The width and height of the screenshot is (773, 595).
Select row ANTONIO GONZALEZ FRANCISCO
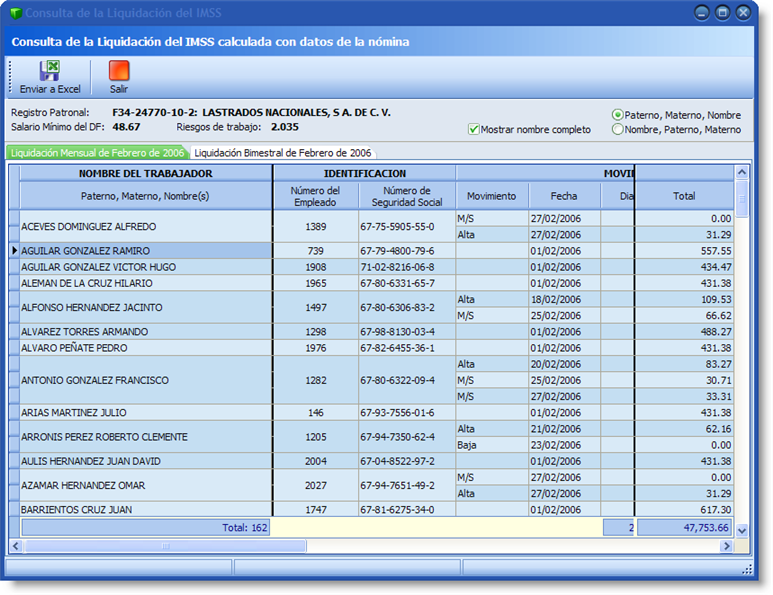pyautogui.click(x=145, y=380)
